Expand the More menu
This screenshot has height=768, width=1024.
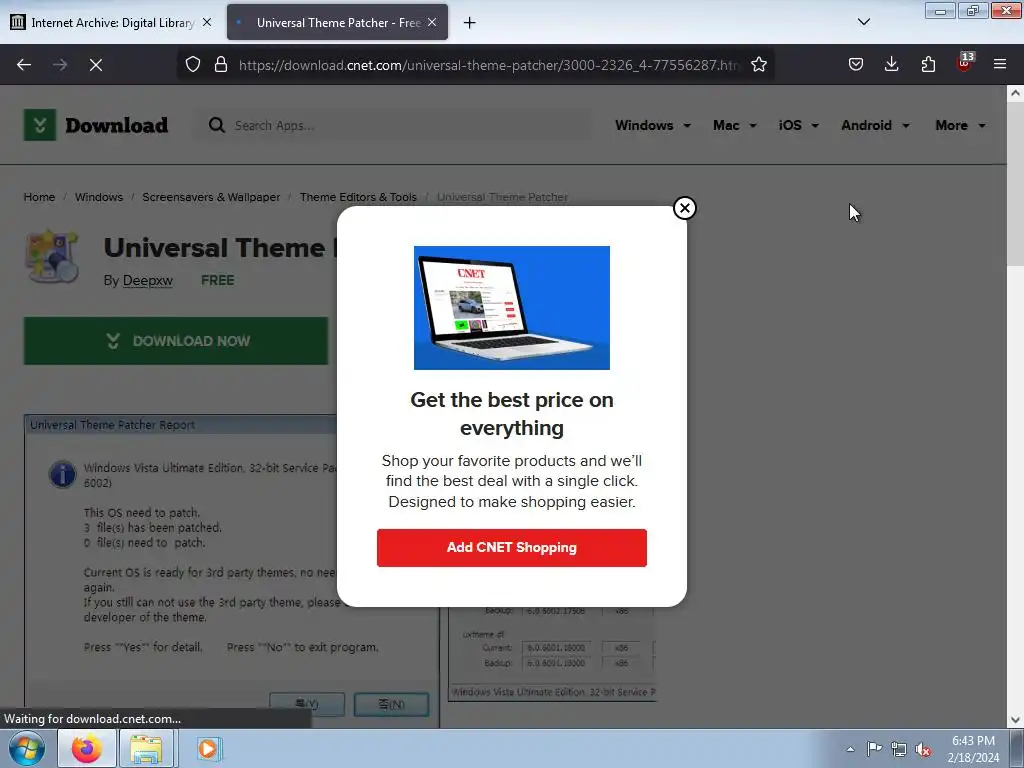960,125
